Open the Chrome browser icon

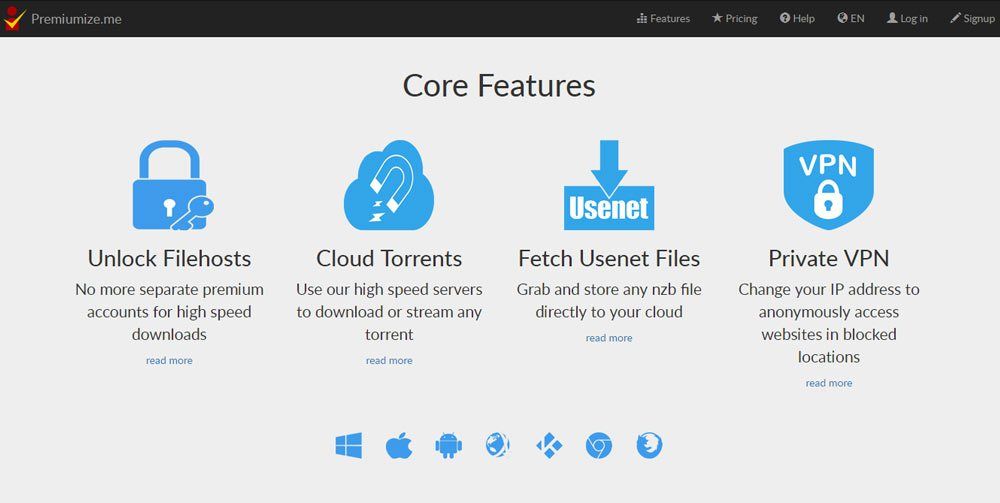pyautogui.click(x=599, y=445)
